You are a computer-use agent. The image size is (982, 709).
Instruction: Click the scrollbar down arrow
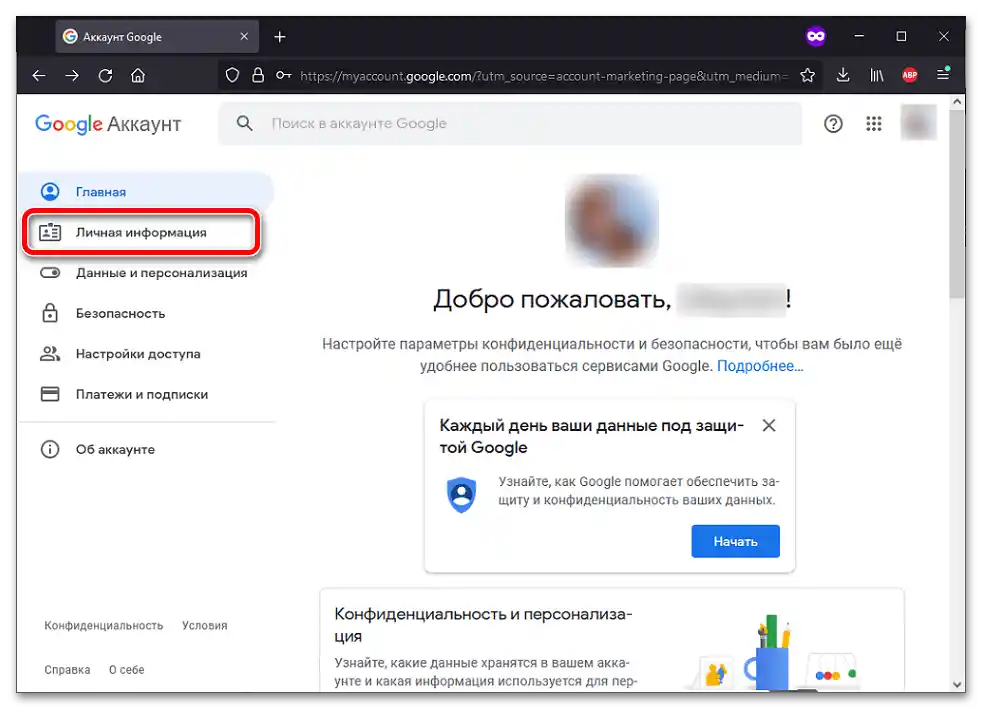[956, 684]
